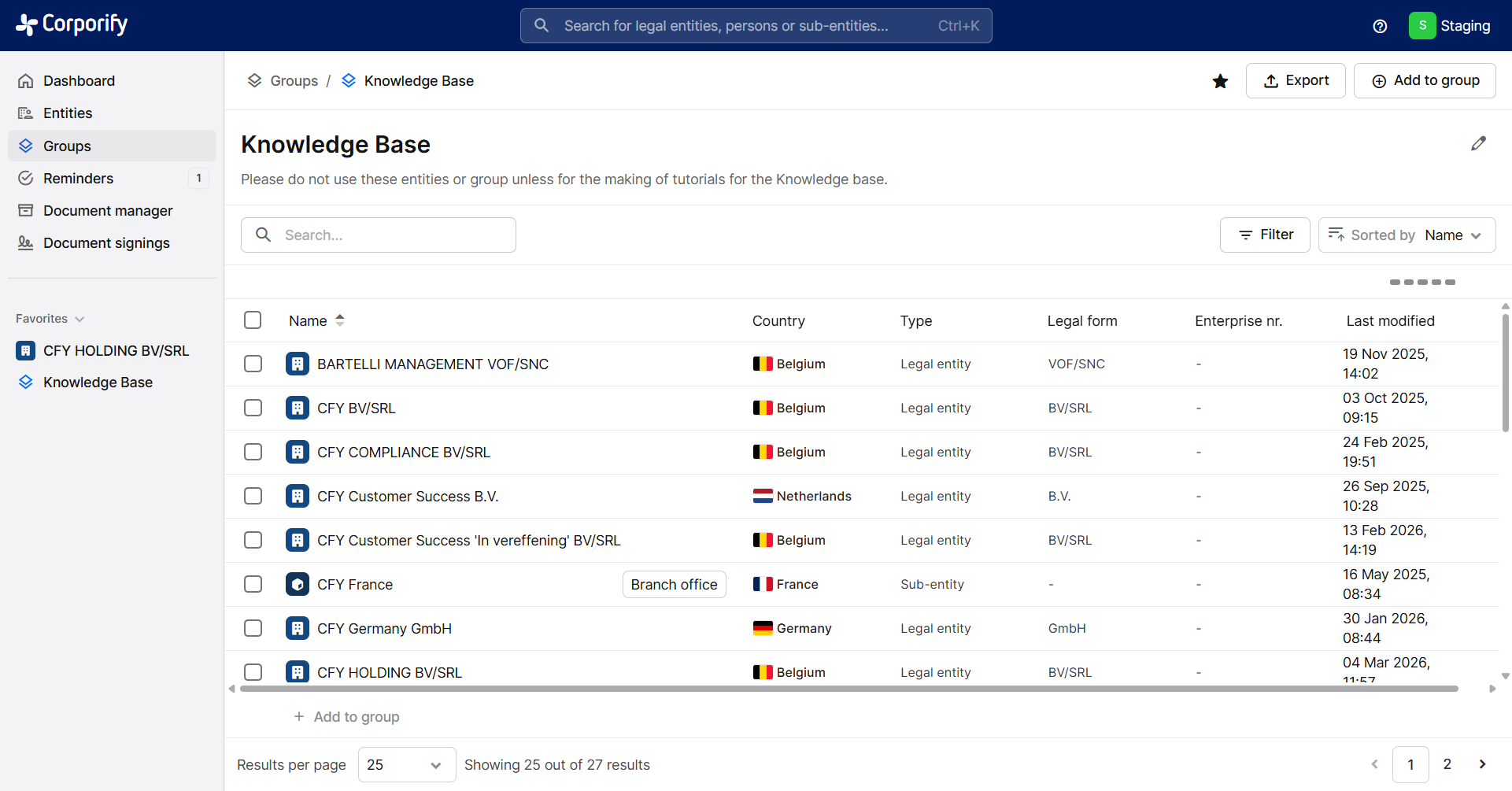Click the column options dots above the table
Image resolution: width=1512 pixels, height=791 pixels.
point(1422,282)
